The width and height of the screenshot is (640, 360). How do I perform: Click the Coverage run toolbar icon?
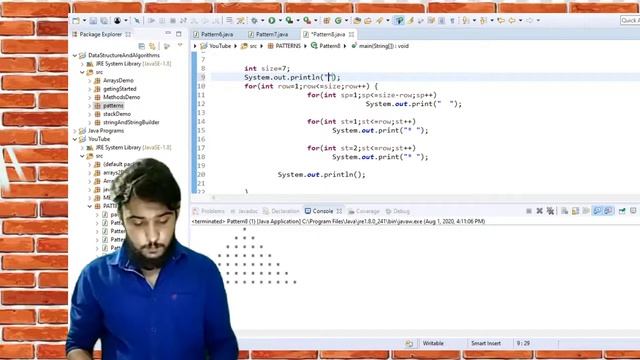[289, 20]
